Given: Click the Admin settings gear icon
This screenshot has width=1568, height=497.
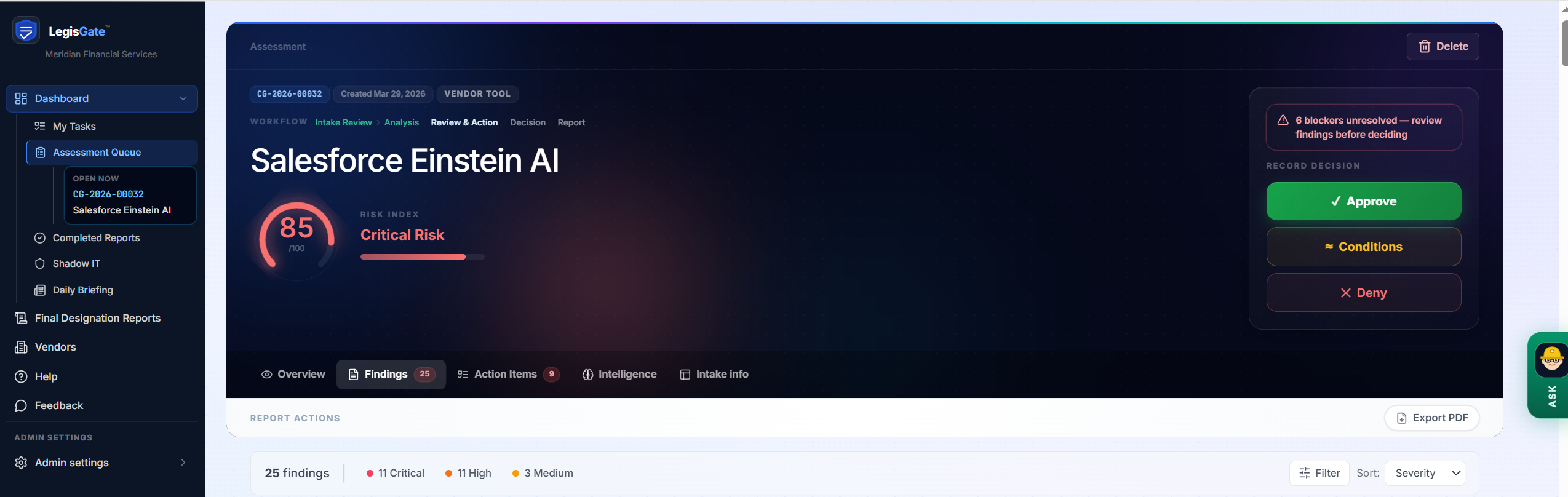Looking at the screenshot, I should click(x=21, y=463).
